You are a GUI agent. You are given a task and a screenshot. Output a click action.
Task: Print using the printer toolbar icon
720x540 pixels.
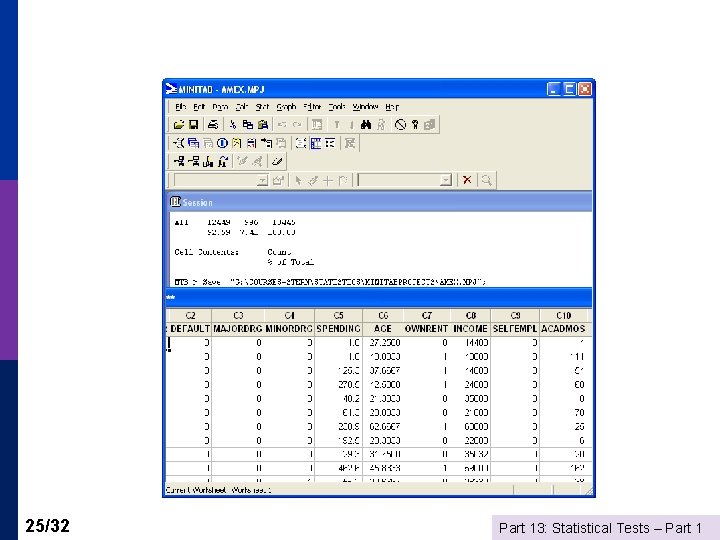point(213,124)
